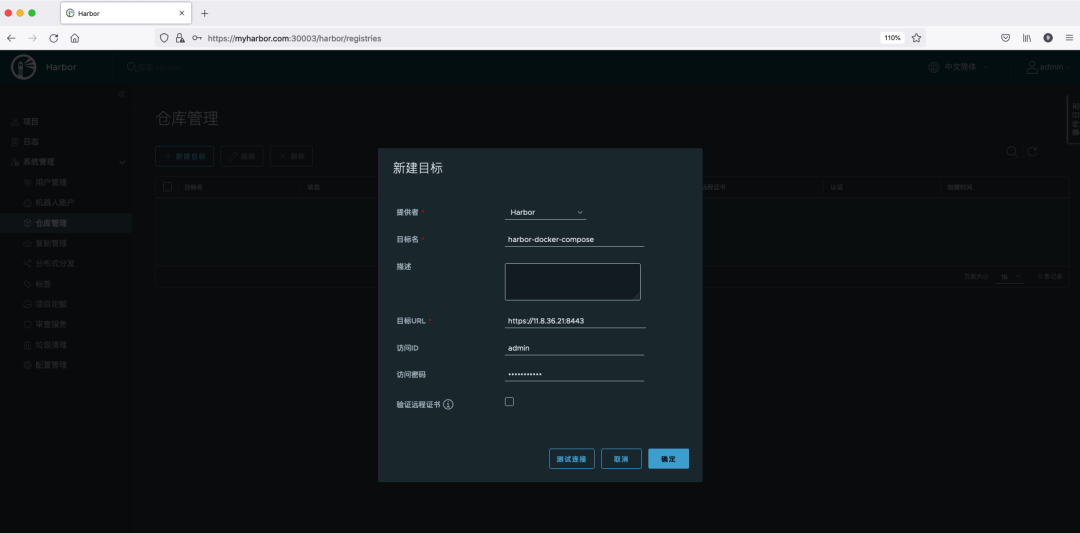Refresh the registry list with circular arrow
The height and width of the screenshot is (533, 1080).
tap(1032, 151)
